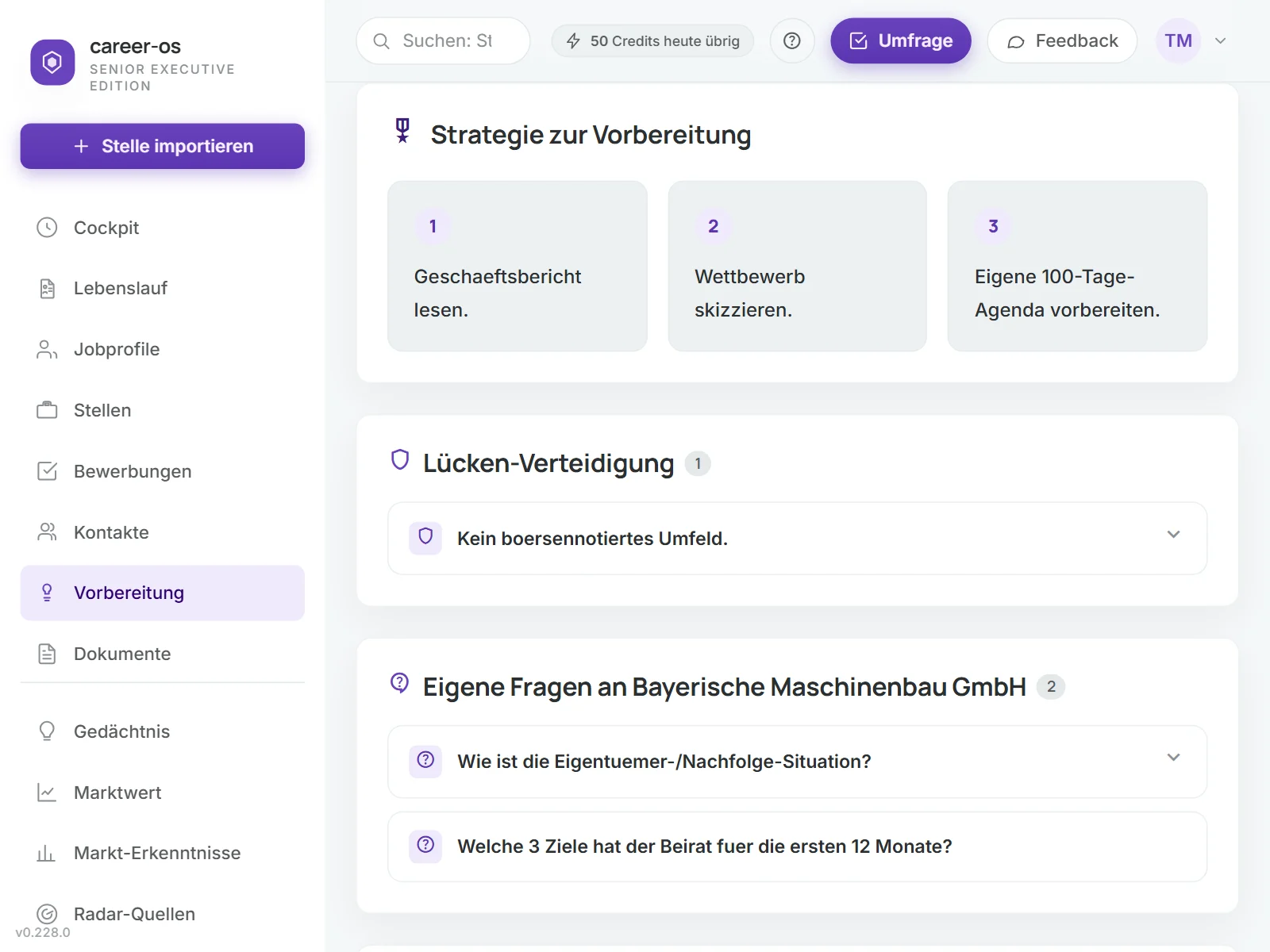Go to Cockpit in the sidebar

[163, 228]
